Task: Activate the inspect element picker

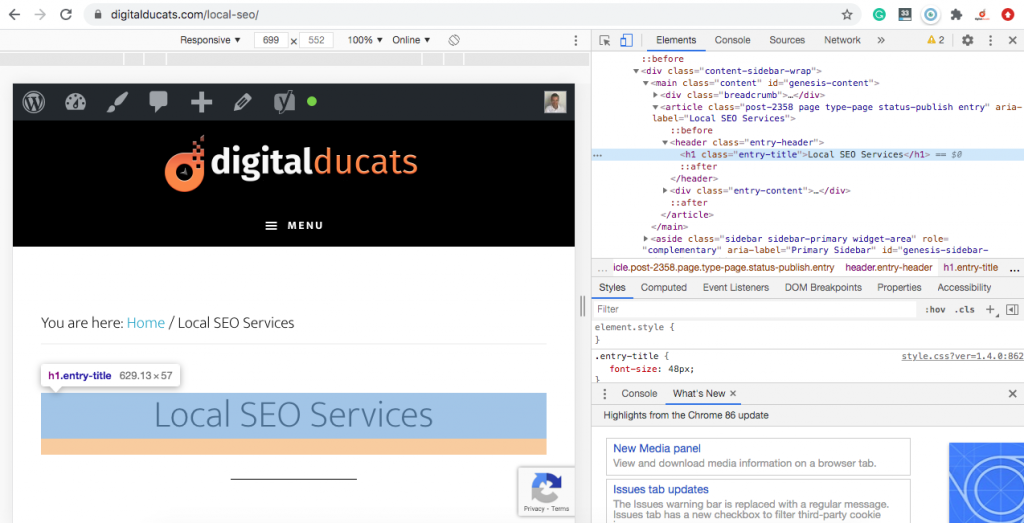Action: tap(605, 40)
